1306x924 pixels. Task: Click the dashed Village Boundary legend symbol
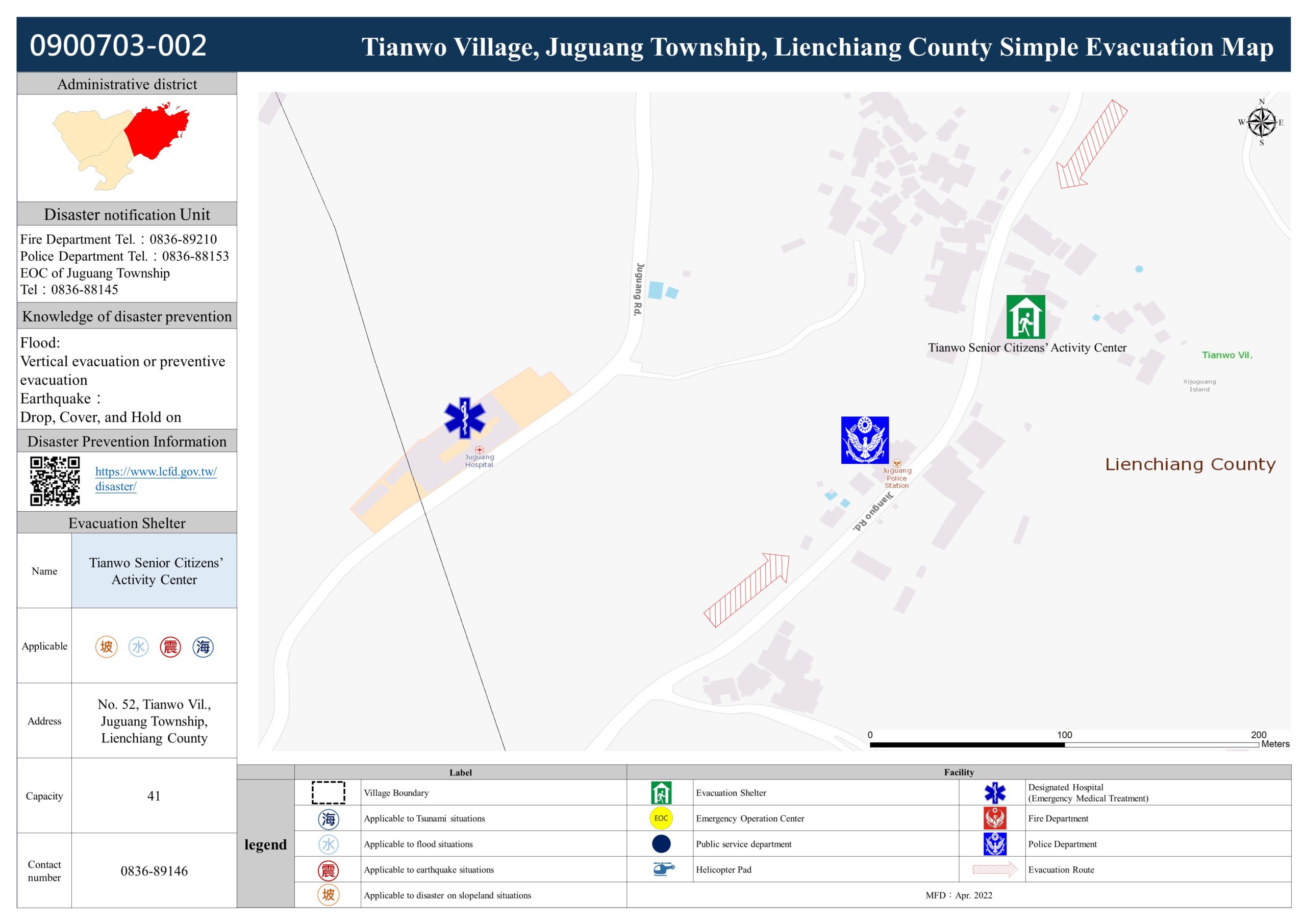(x=328, y=792)
